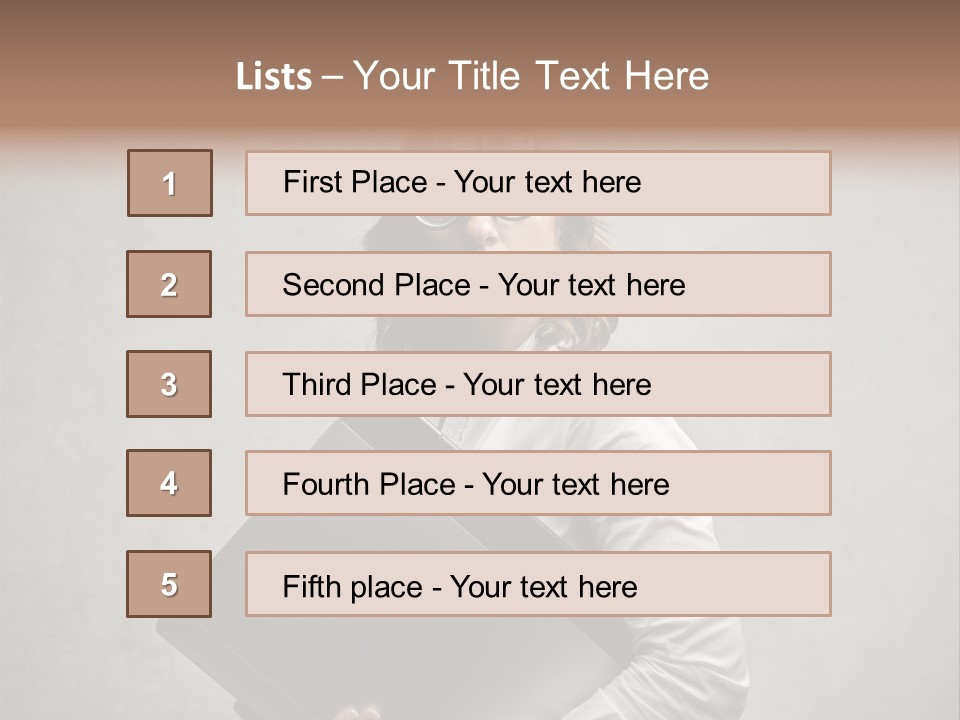Image resolution: width=960 pixels, height=720 pixels.
Task: Select the number 2 box
Action: coord(169,284)
